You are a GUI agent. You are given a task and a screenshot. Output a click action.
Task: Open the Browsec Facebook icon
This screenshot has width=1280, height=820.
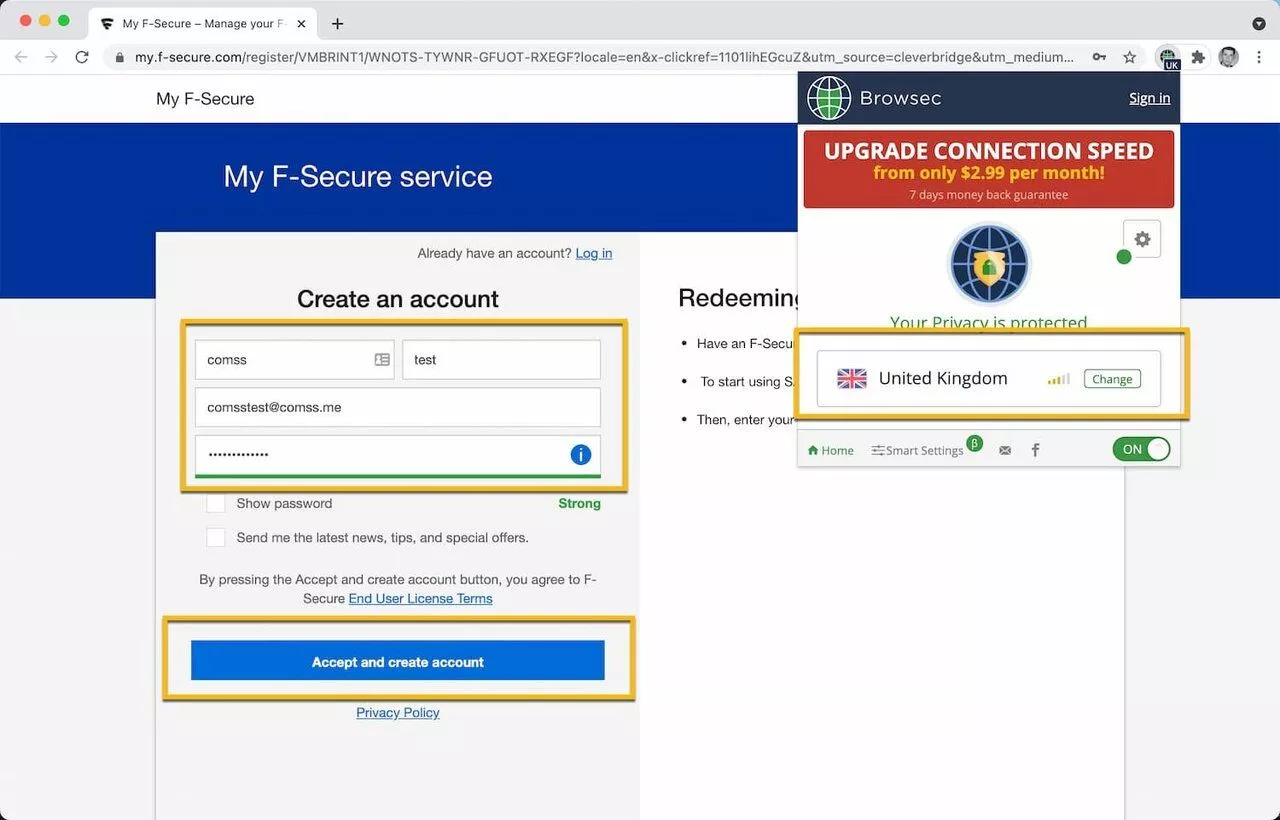[x=1035, y=450]
